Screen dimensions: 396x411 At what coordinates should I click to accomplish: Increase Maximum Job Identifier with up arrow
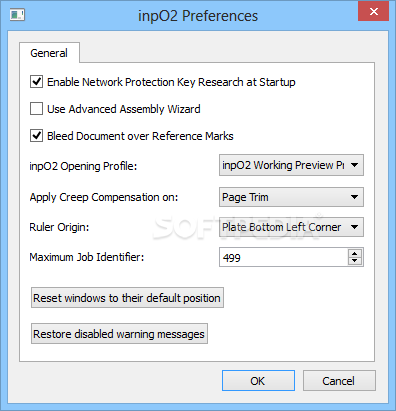pos(355,253)
